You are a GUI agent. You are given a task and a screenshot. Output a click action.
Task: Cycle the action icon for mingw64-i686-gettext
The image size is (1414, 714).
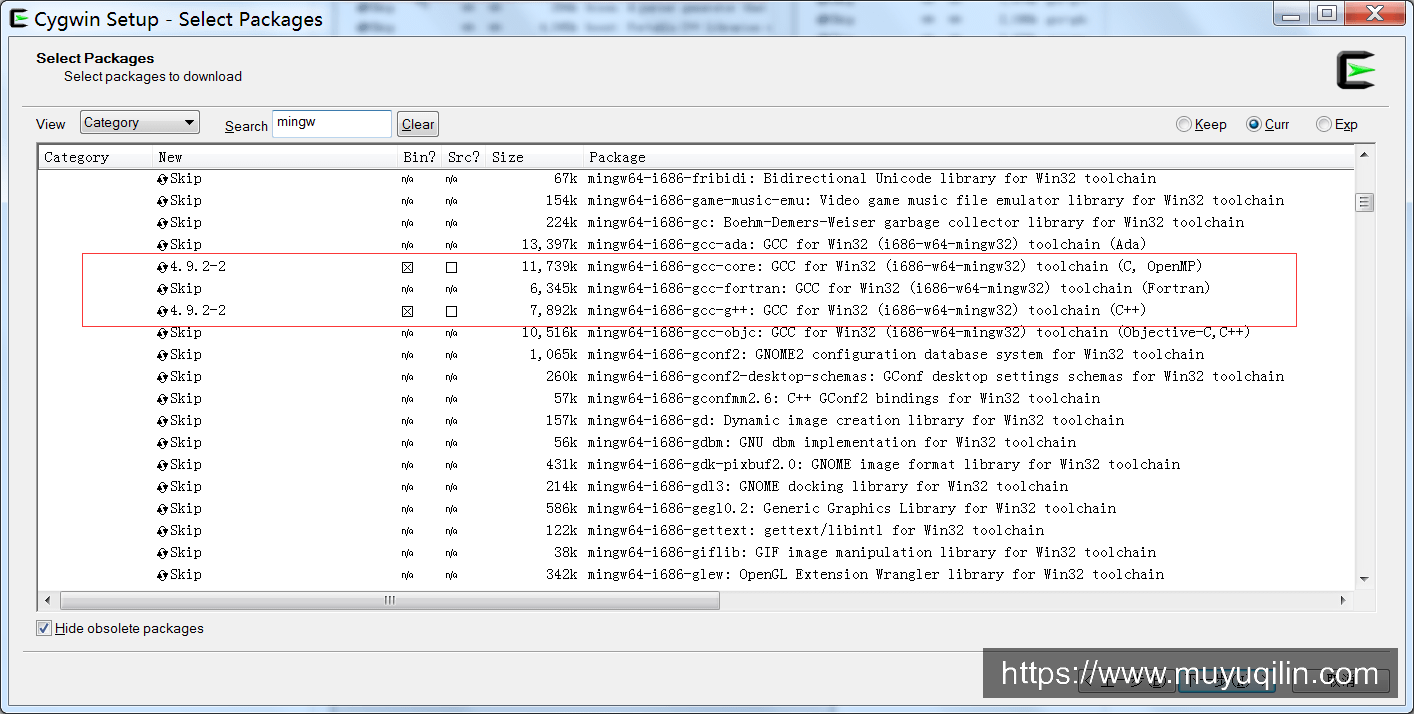[162, 531]
